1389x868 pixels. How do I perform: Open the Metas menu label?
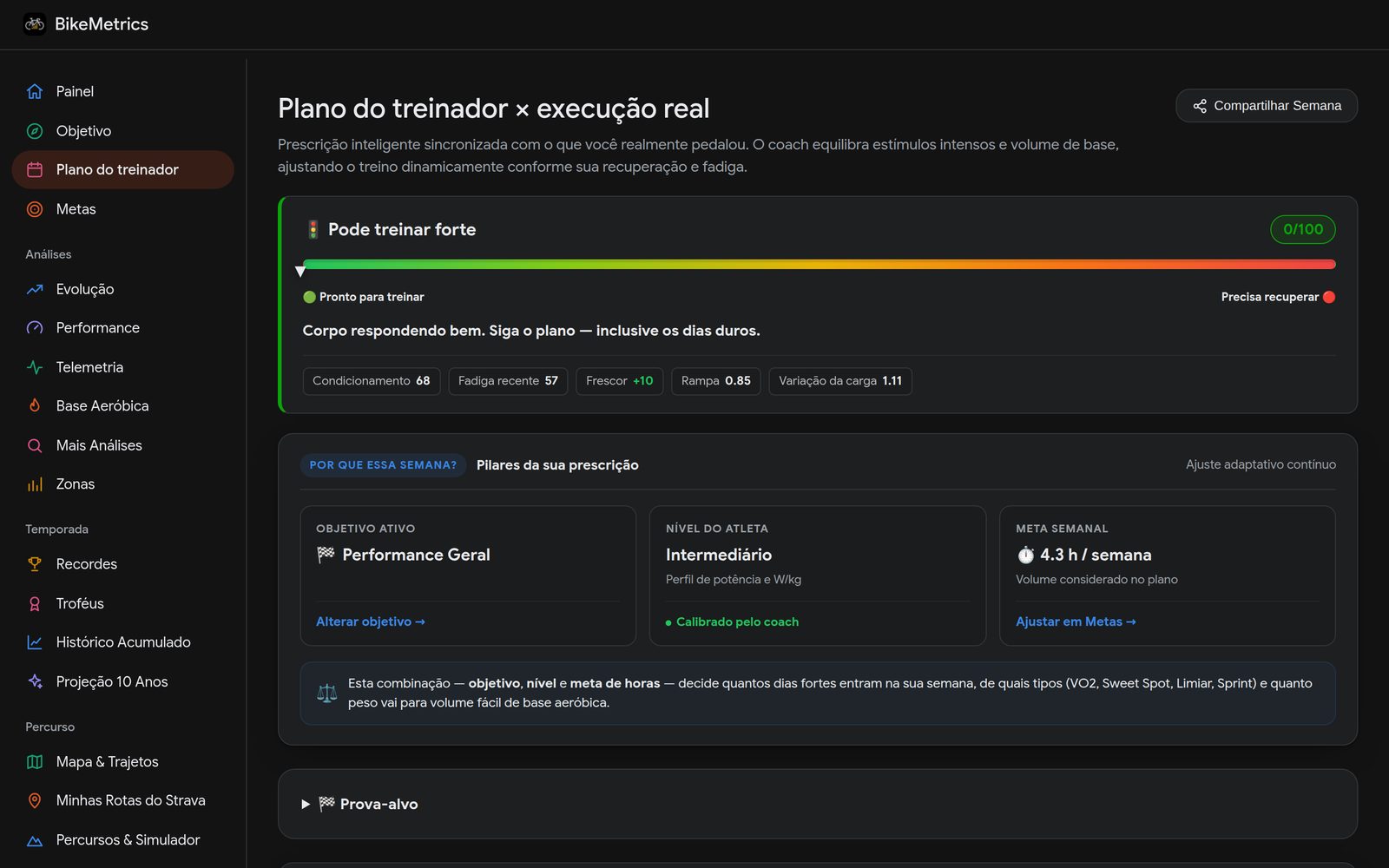tap(76, 209)
